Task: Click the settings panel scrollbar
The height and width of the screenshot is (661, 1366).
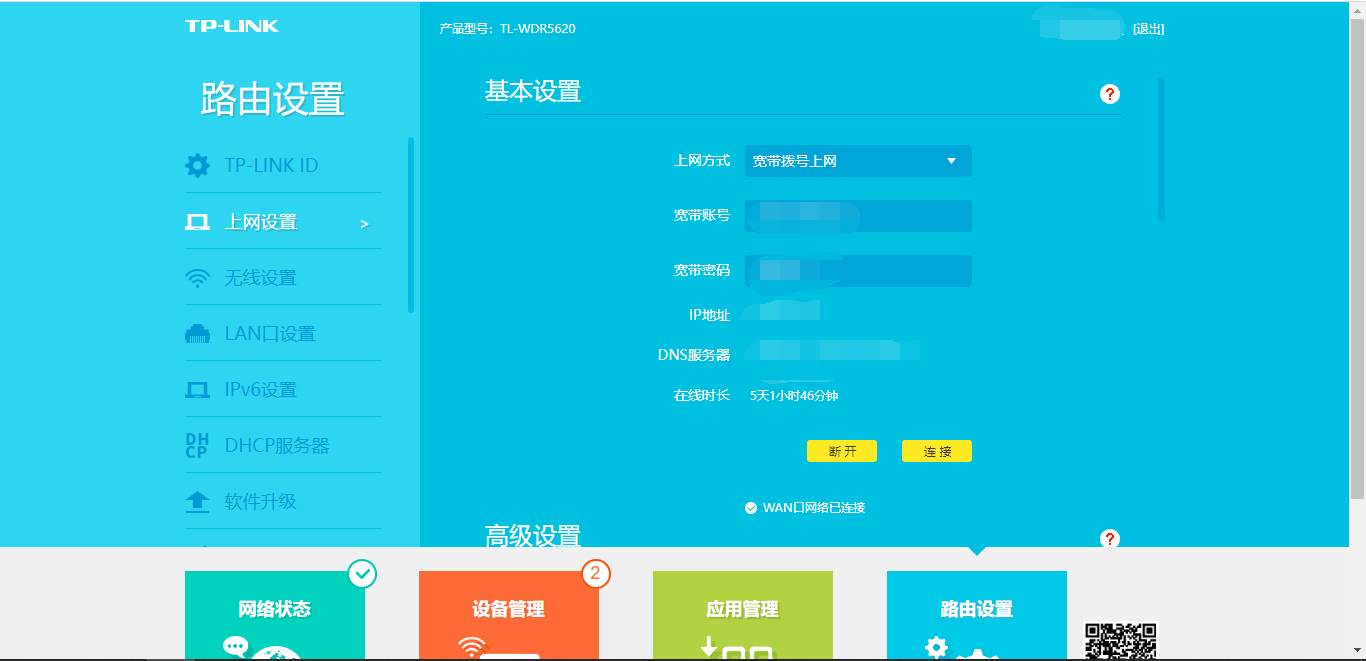Action: (1161, 150)
